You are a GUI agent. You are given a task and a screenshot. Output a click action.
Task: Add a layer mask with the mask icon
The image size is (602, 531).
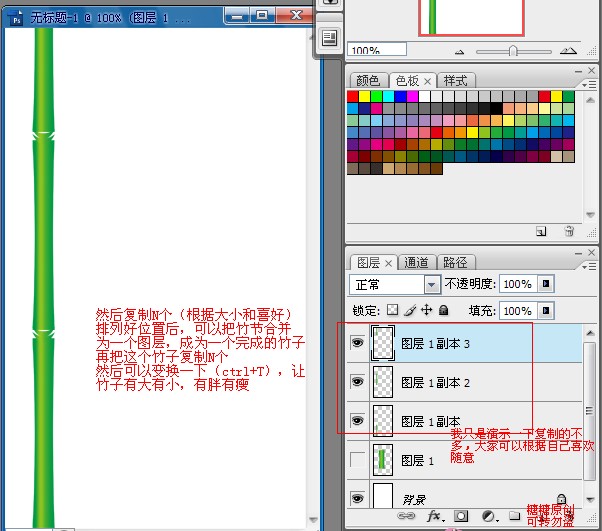coord(461,516)
